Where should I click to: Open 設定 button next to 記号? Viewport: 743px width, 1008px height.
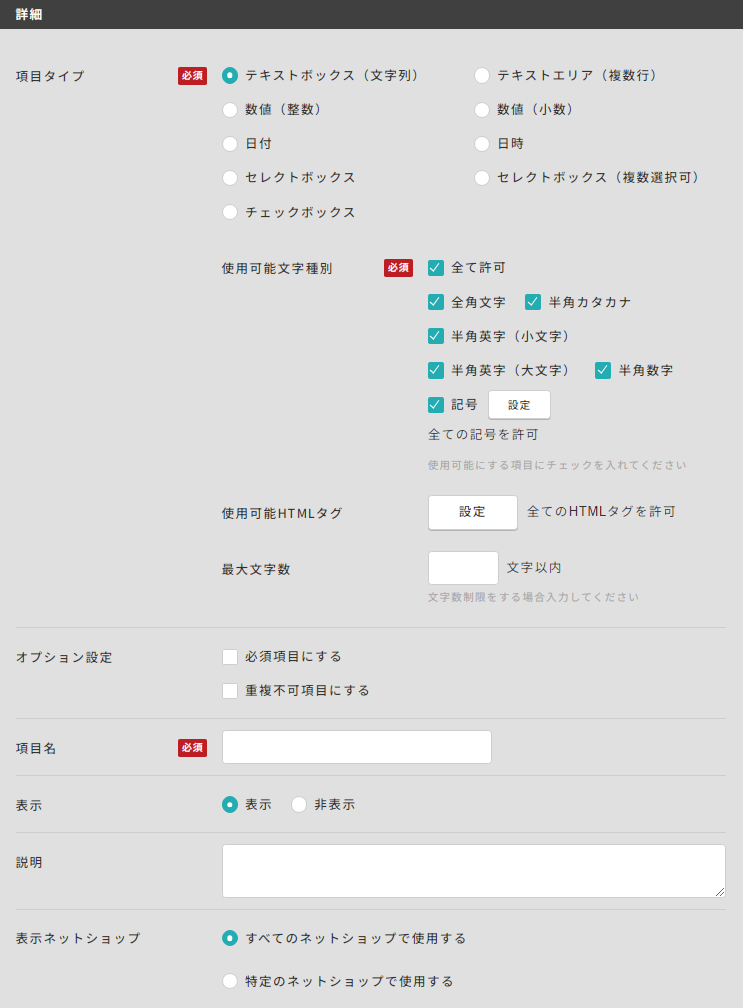click(519, 405)
